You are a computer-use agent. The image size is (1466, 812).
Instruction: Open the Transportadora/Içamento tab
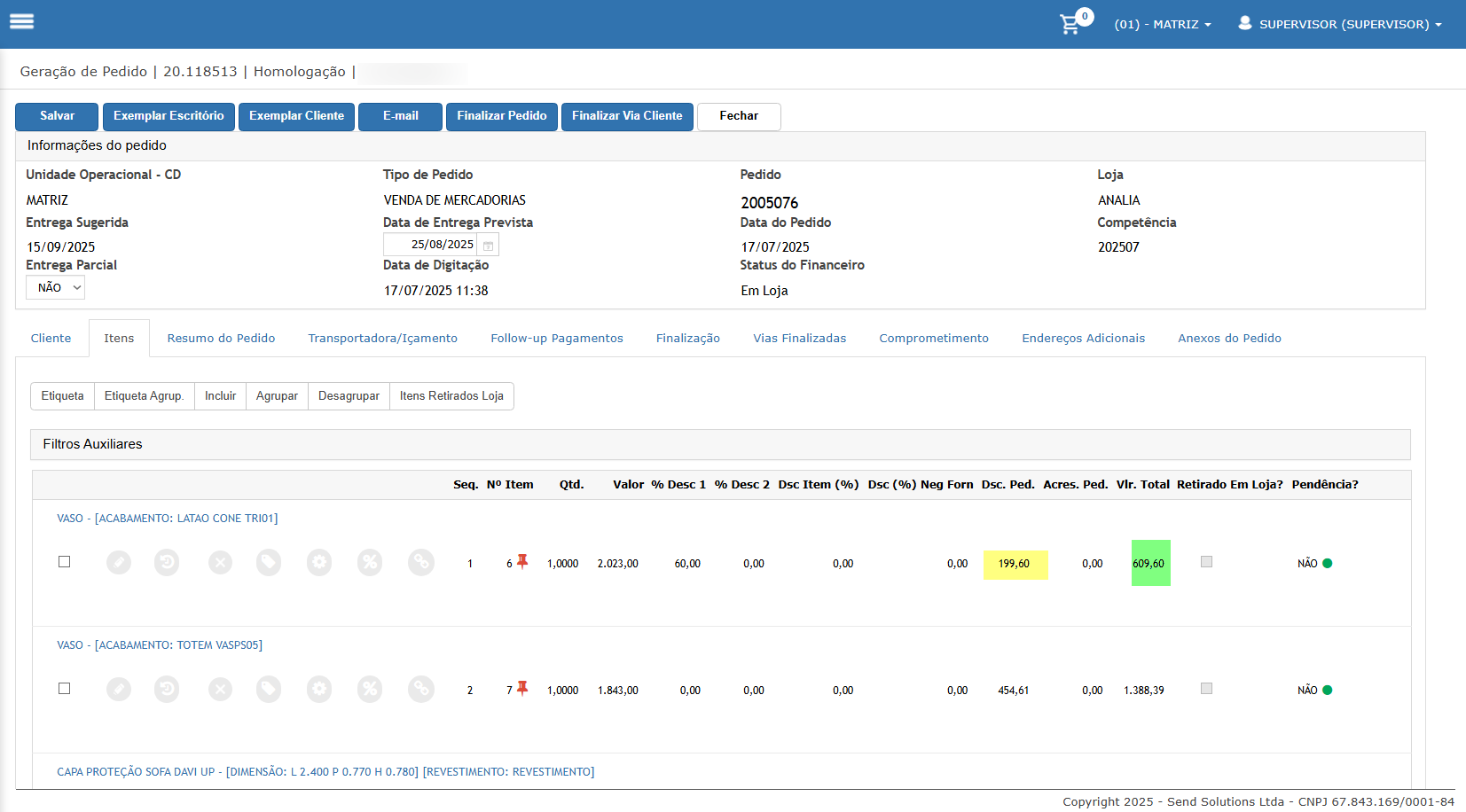pyautogui.click(x=382, y=339)
